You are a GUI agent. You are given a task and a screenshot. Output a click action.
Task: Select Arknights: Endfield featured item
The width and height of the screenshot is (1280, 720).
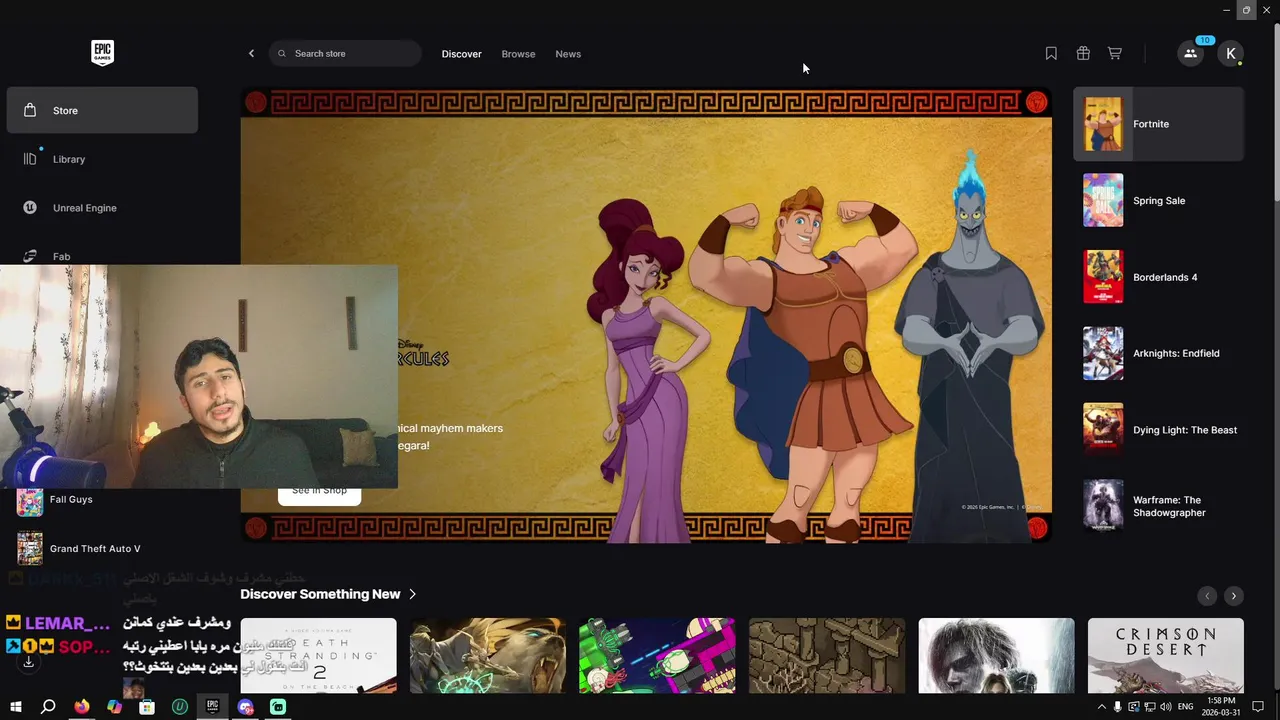(1158, 353)
